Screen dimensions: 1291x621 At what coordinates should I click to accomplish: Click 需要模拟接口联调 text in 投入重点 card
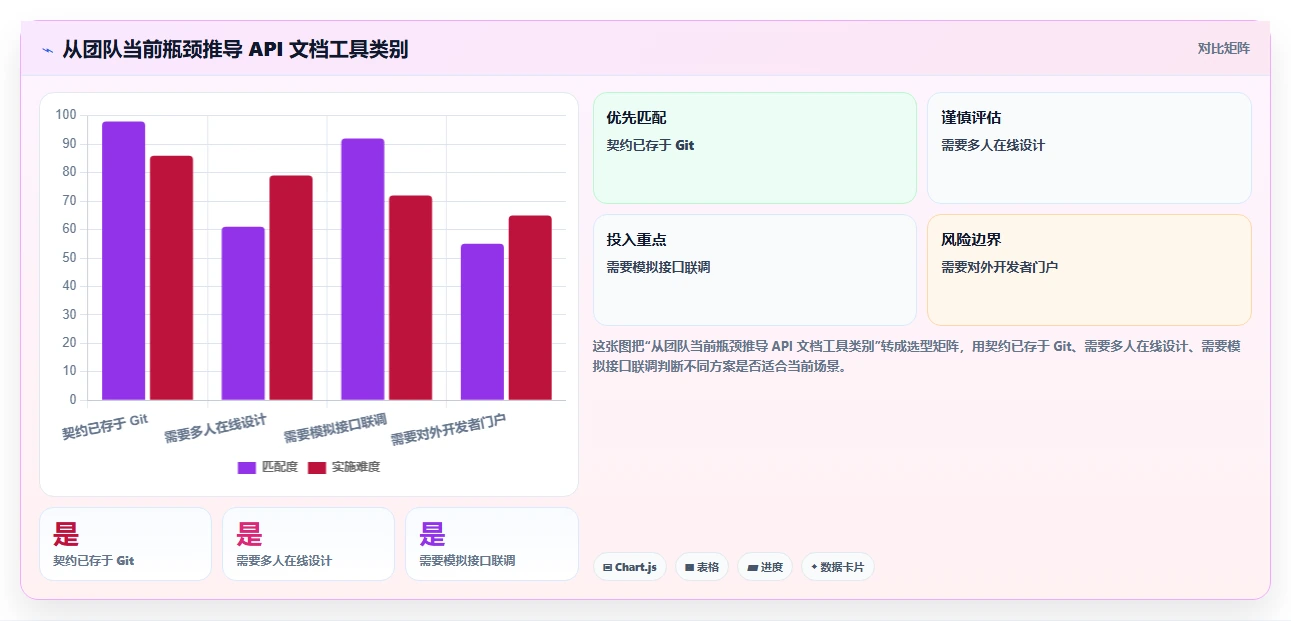(x=658, y=267)
